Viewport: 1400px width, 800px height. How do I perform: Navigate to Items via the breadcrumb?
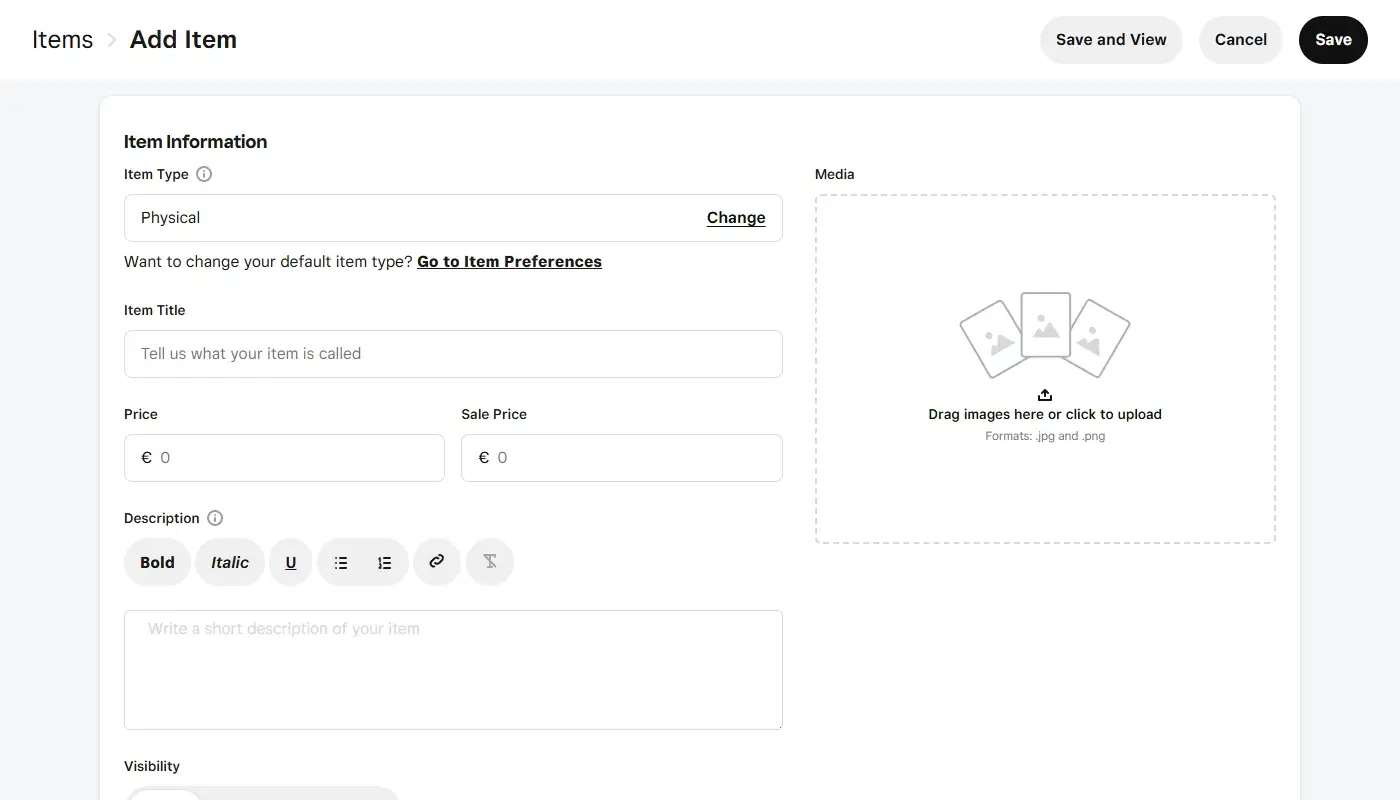click(62, 39)
